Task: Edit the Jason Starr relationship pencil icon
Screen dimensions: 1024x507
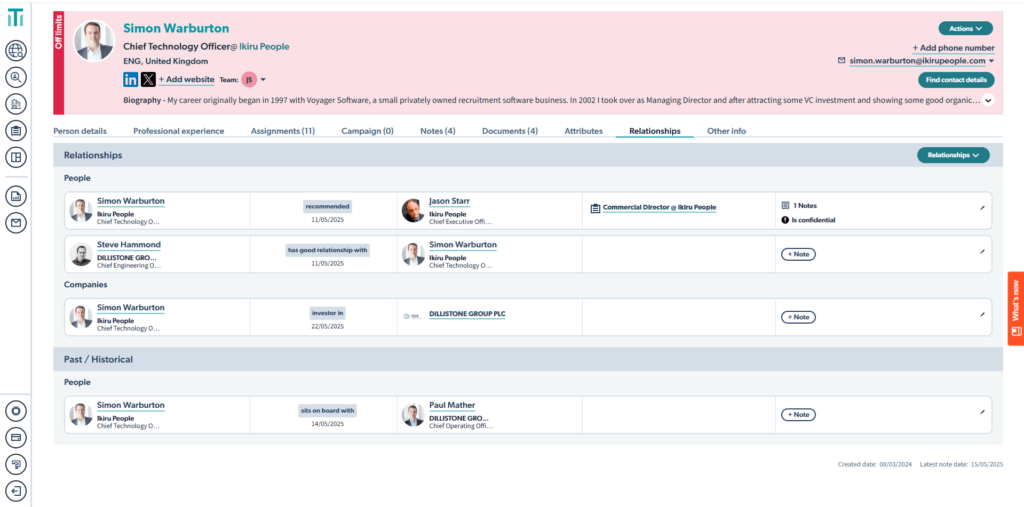Action: coord(982,207)
